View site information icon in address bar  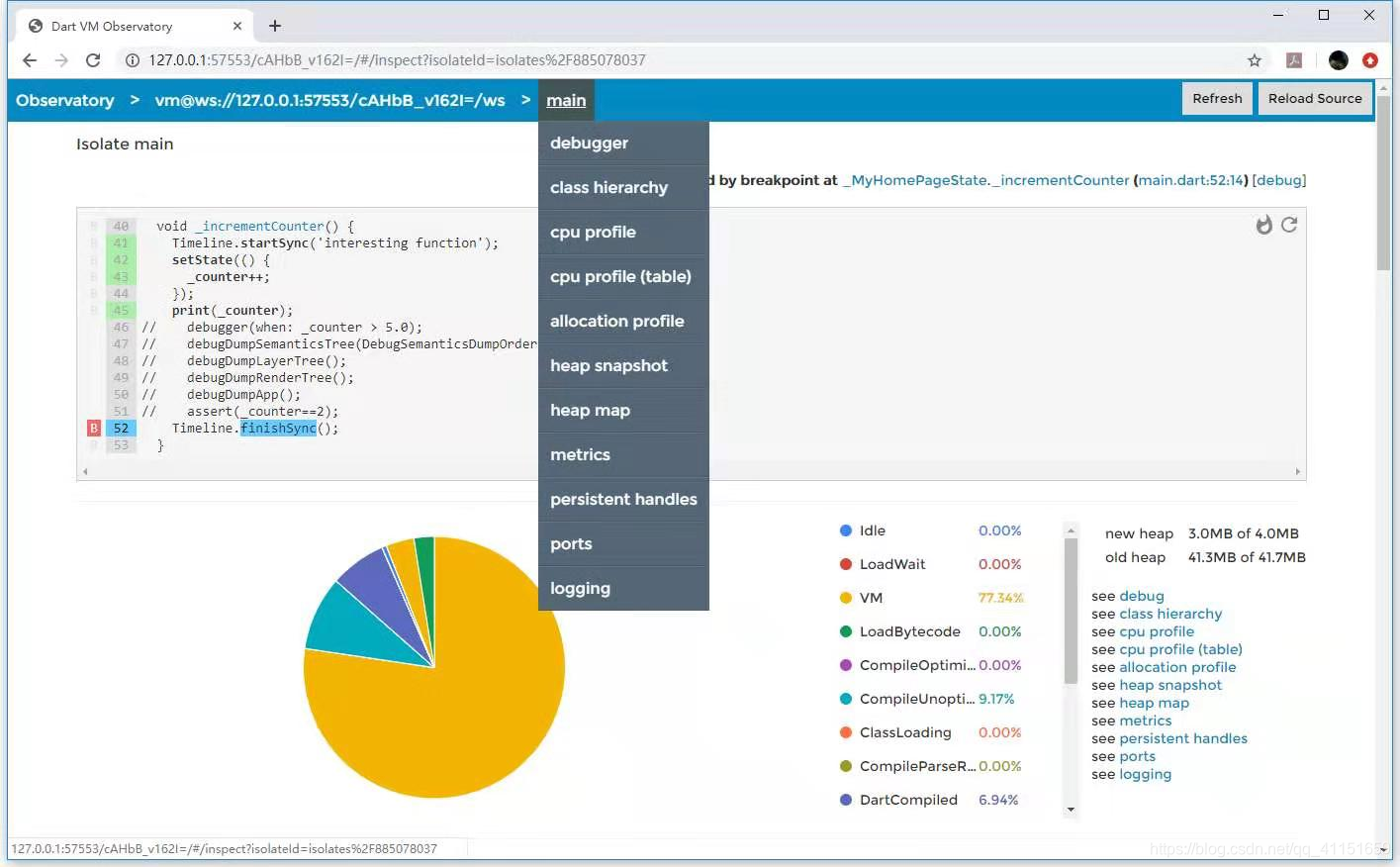pos(132,60)
